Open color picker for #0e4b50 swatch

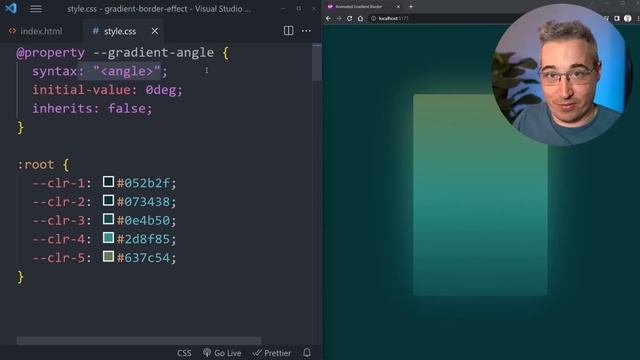pyautogui.click(x=108, y=219)
